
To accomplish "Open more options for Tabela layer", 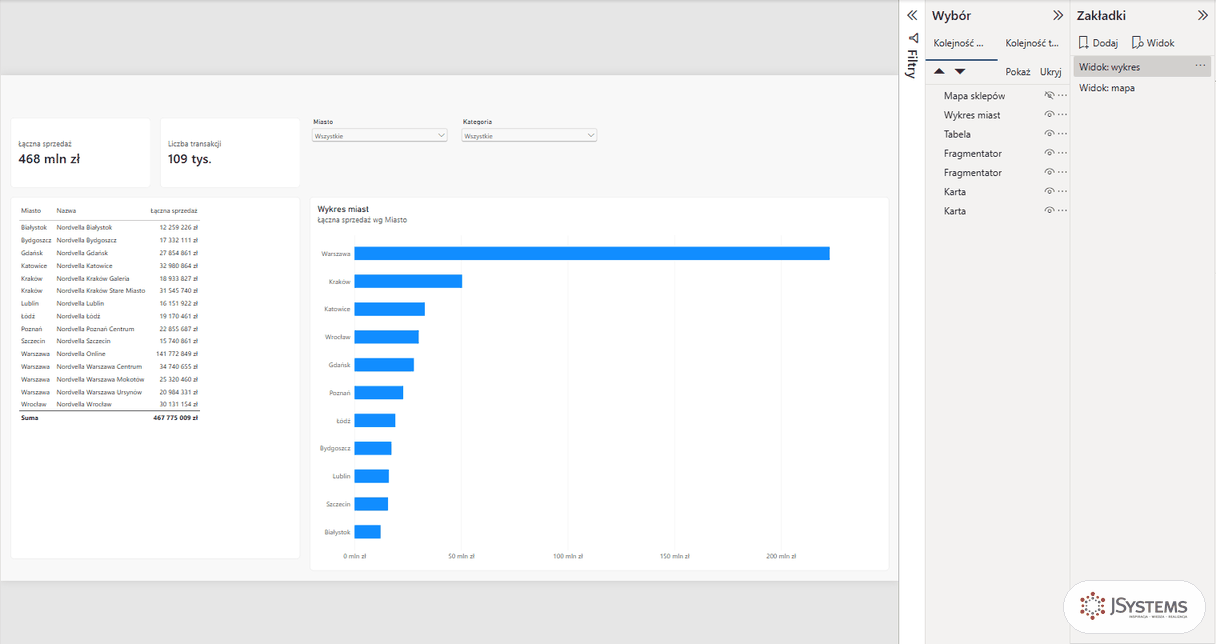I will (x=1063, y=134).
